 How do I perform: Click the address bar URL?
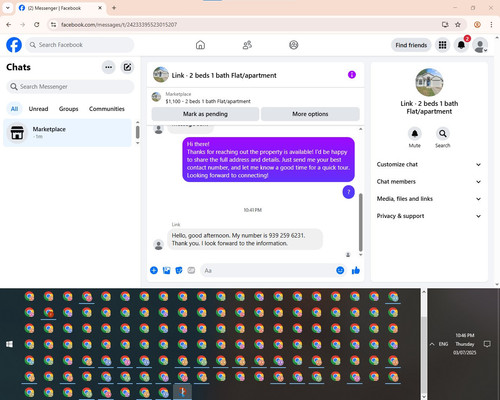pyautogui.click(x=119, y=25)
